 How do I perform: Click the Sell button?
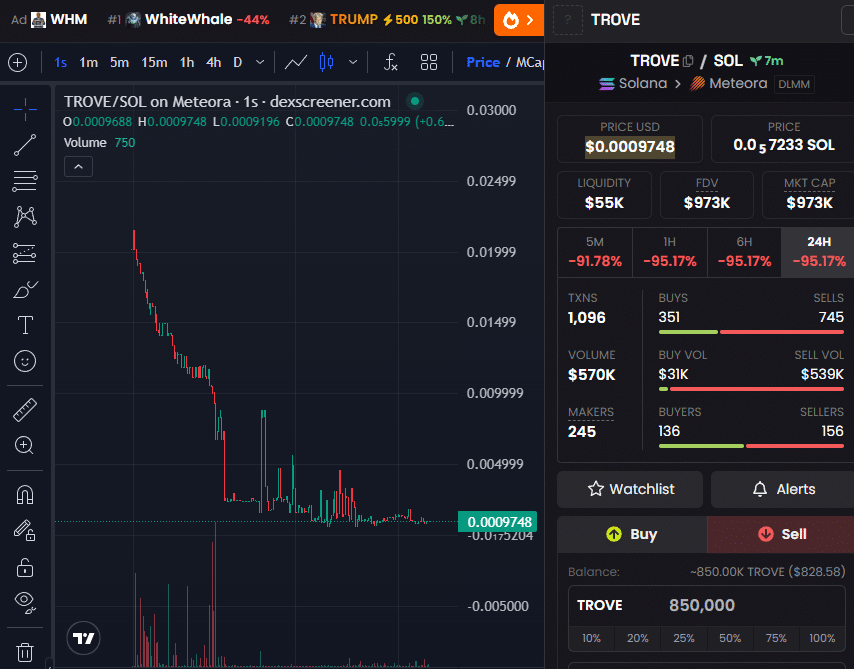pos(780,534)
